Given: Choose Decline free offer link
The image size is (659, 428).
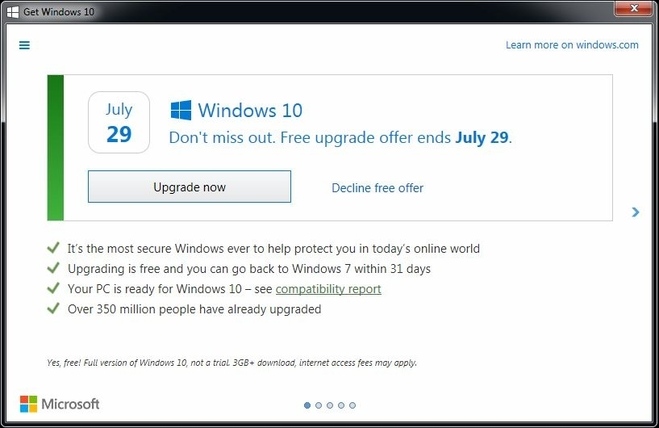Looking at the screenshot, I should pos(377,188).
